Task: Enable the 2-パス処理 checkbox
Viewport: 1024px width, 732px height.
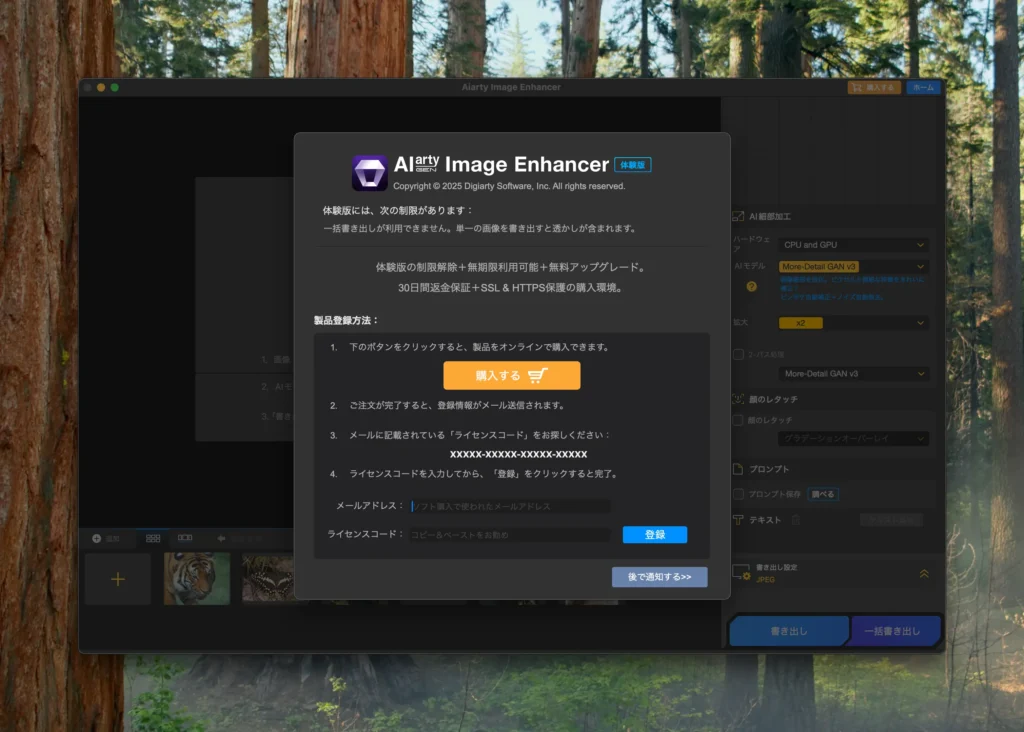Action: pos(737,352)
